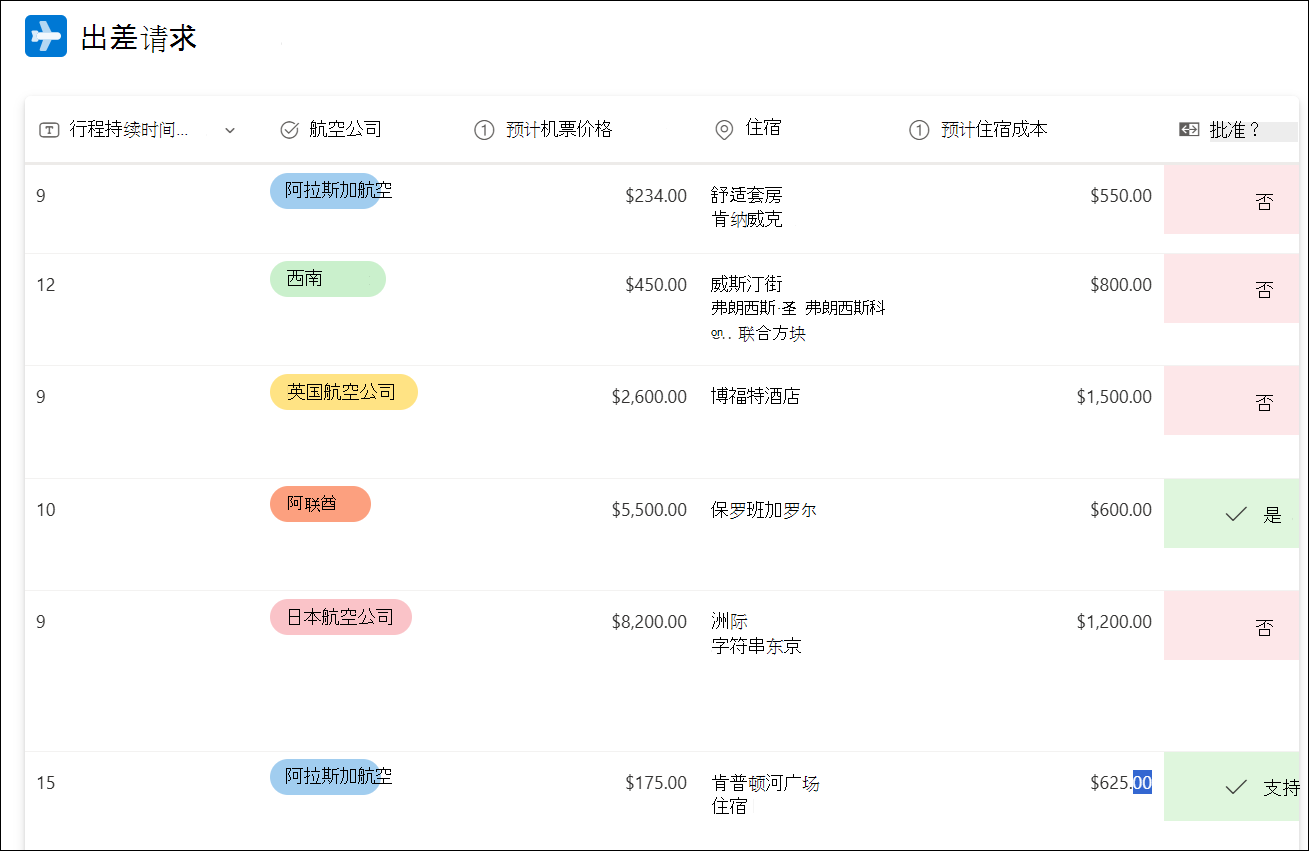Click the $625.00 lodging cost field
This screenshot has width=1309, height=851.
[1121, 783]
